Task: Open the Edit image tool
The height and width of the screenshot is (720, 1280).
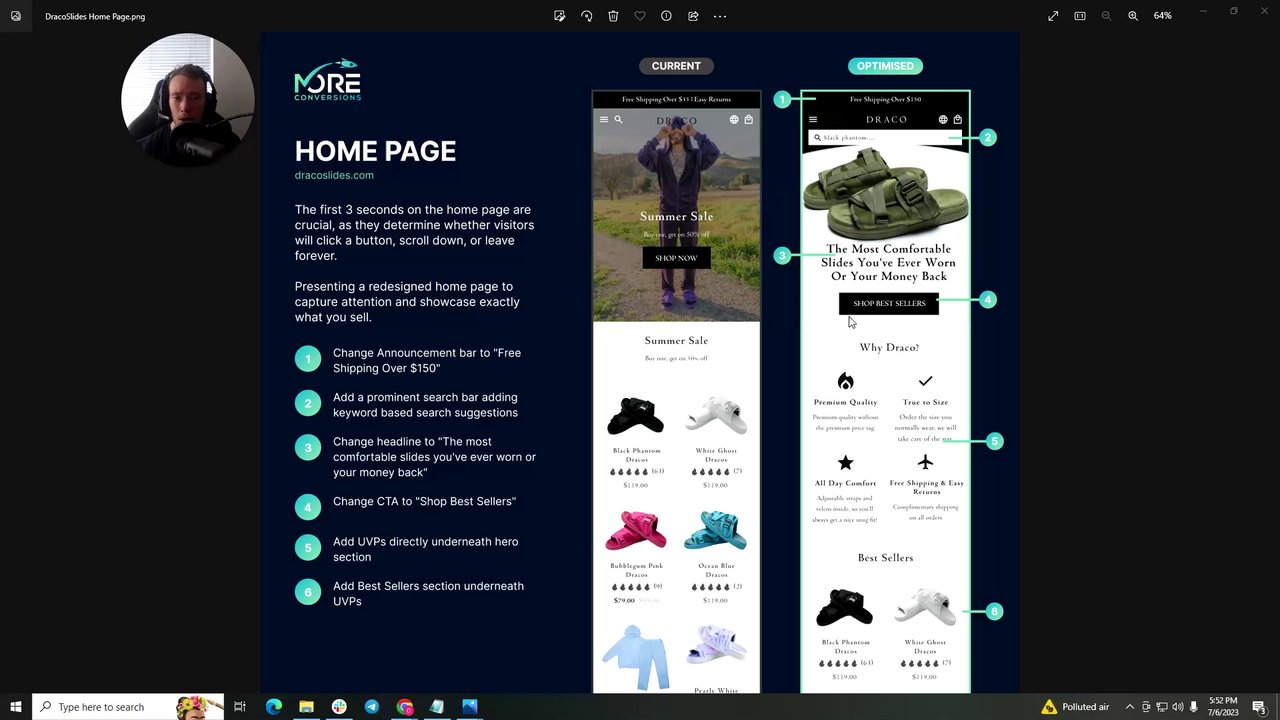Action: tap(560, 16)
